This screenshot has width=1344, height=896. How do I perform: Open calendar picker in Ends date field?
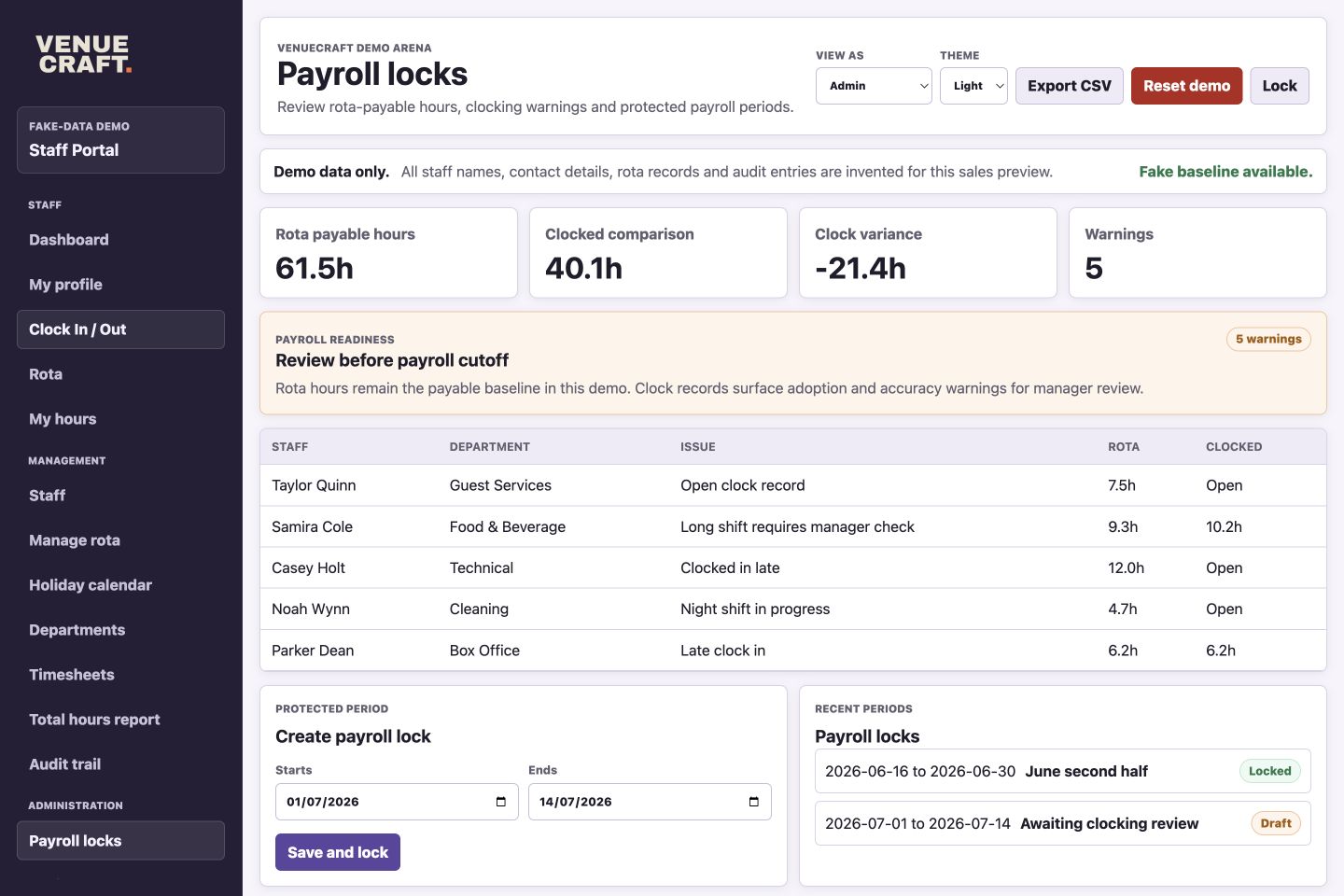[754, 802]
